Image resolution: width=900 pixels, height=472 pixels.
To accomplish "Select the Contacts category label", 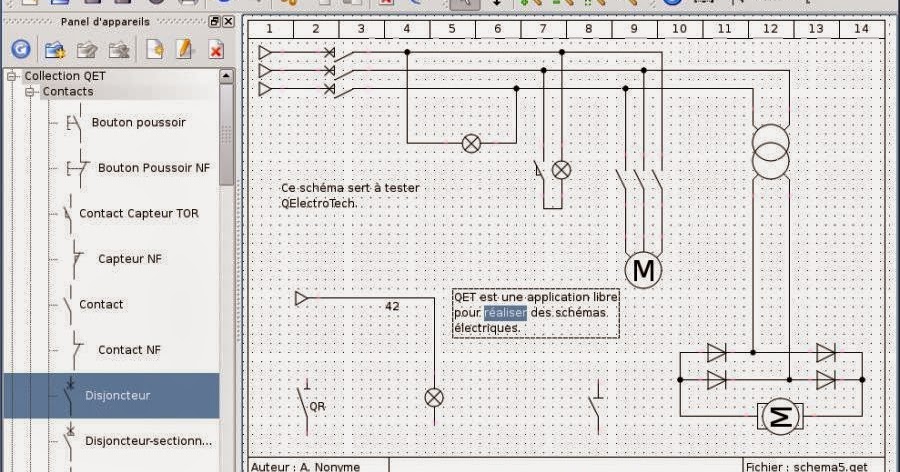I will pyautogui.click(x=68, y=91).
